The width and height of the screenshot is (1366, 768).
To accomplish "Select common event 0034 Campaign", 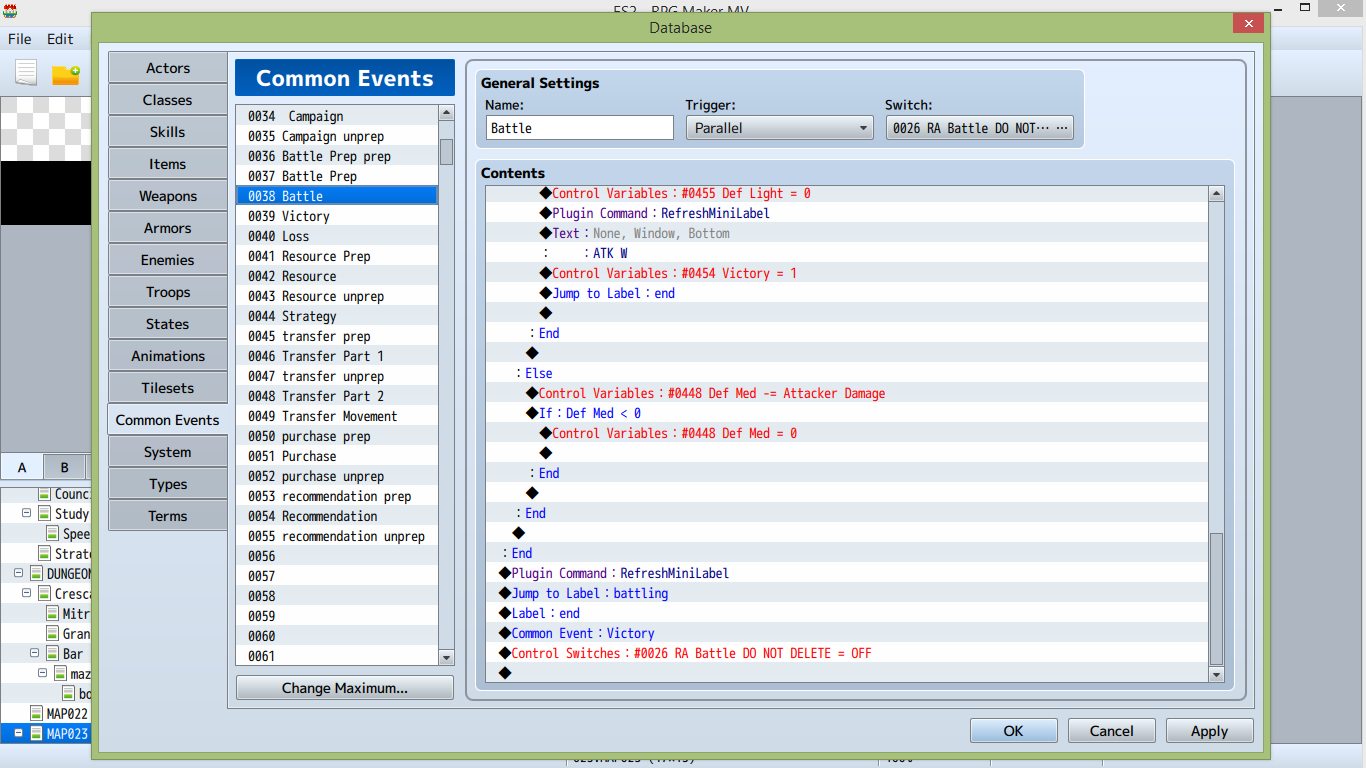I will (337, 116).
